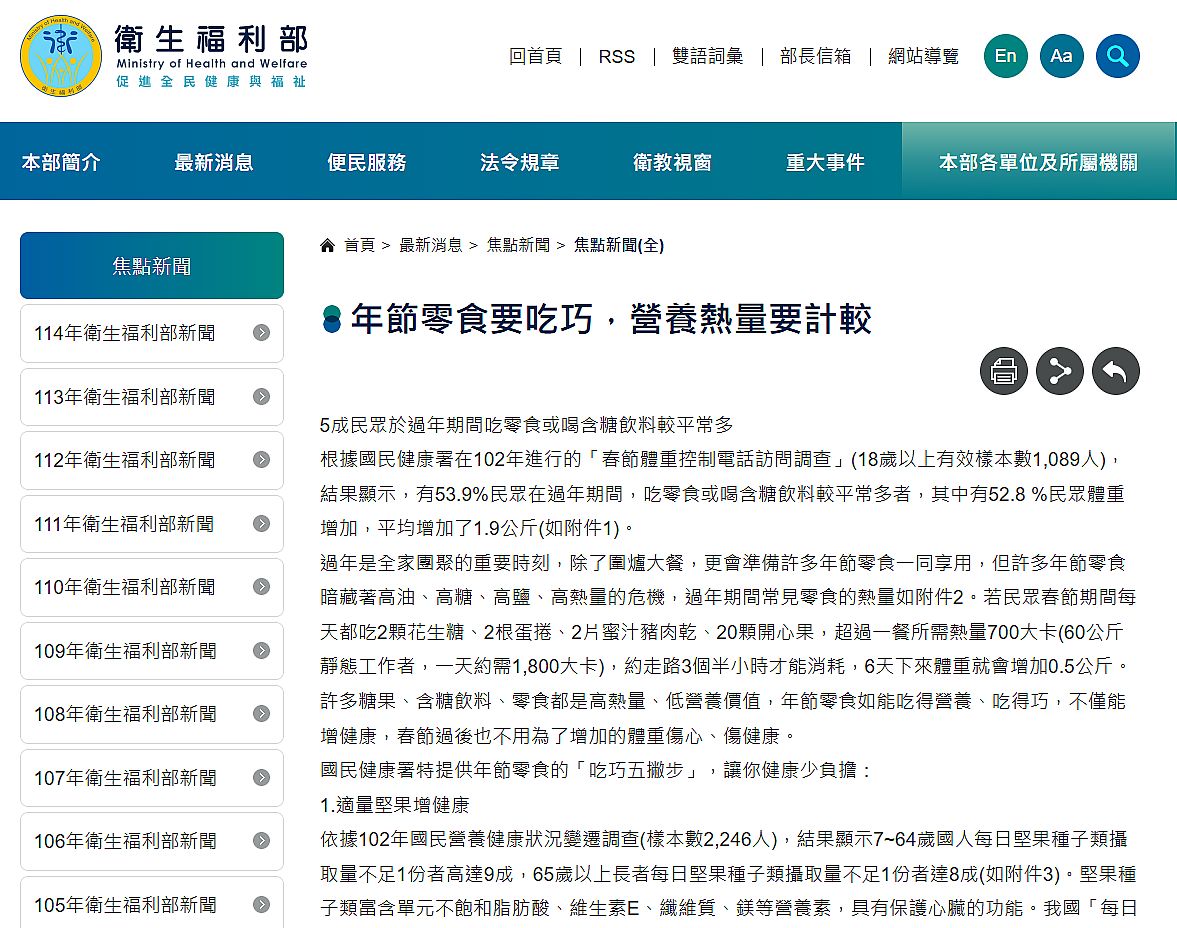
Task: Click the RSS link in the header
Action: point(616,57)
